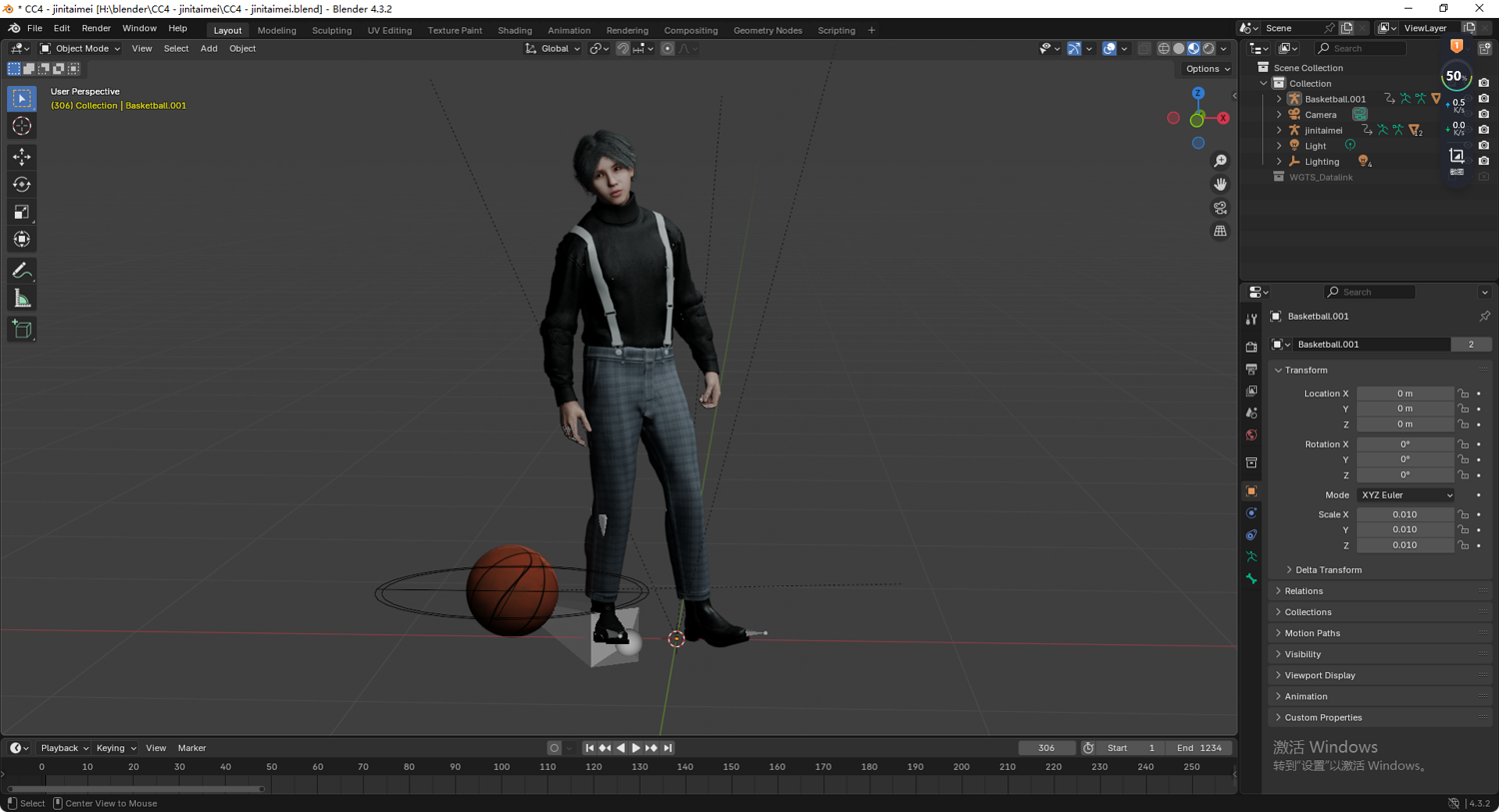Expand the Motion Paths panel

1381,633
